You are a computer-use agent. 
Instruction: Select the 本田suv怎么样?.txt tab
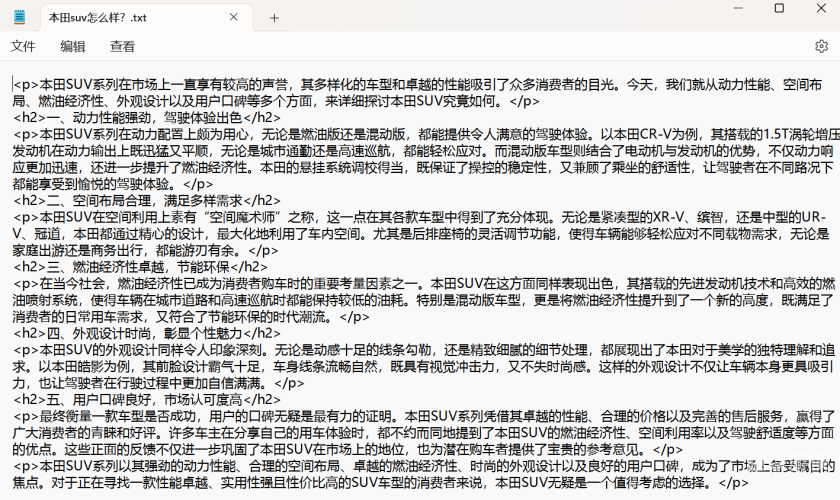(x=146, y=18)
